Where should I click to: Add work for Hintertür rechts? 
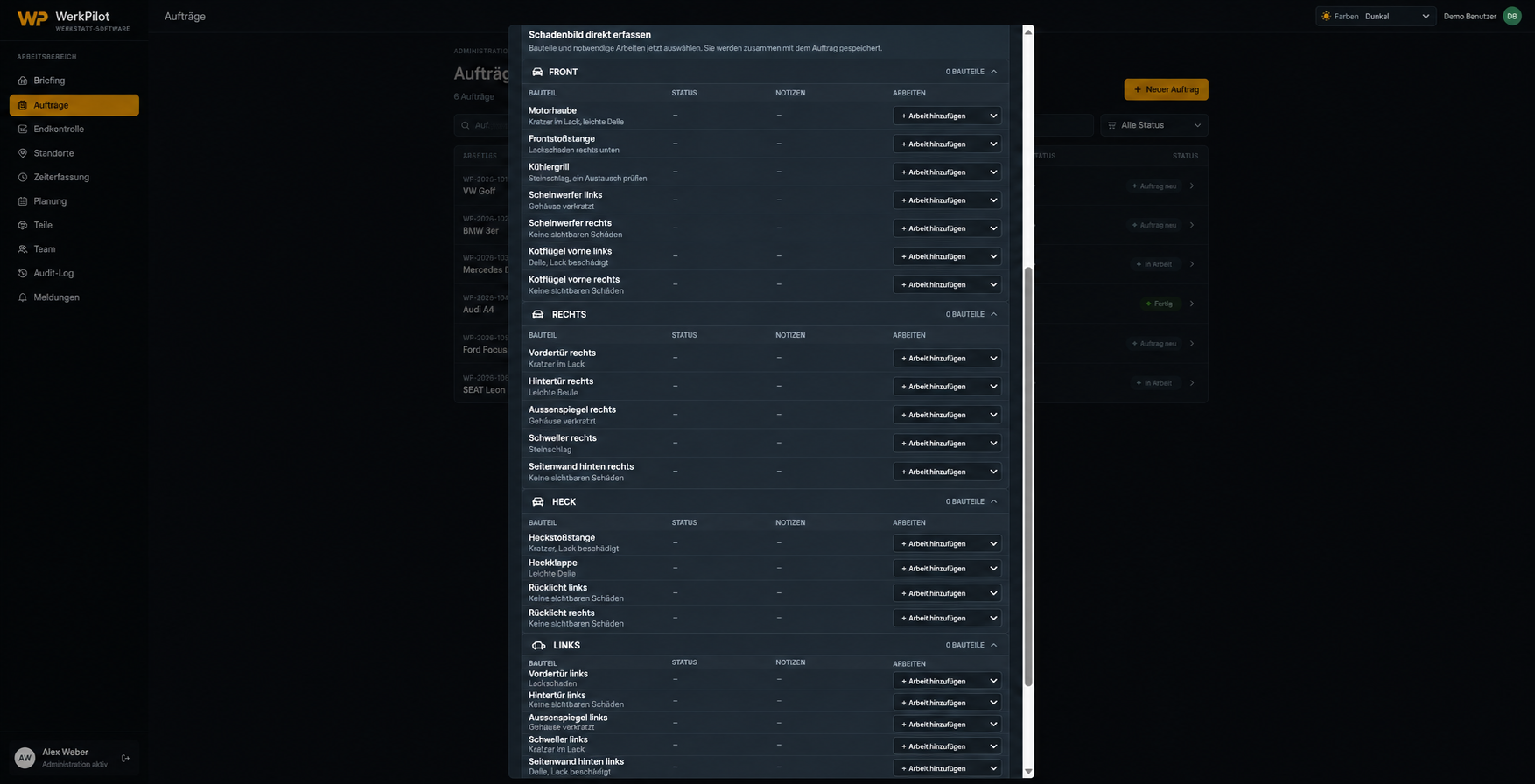click(x=947, y=386)
